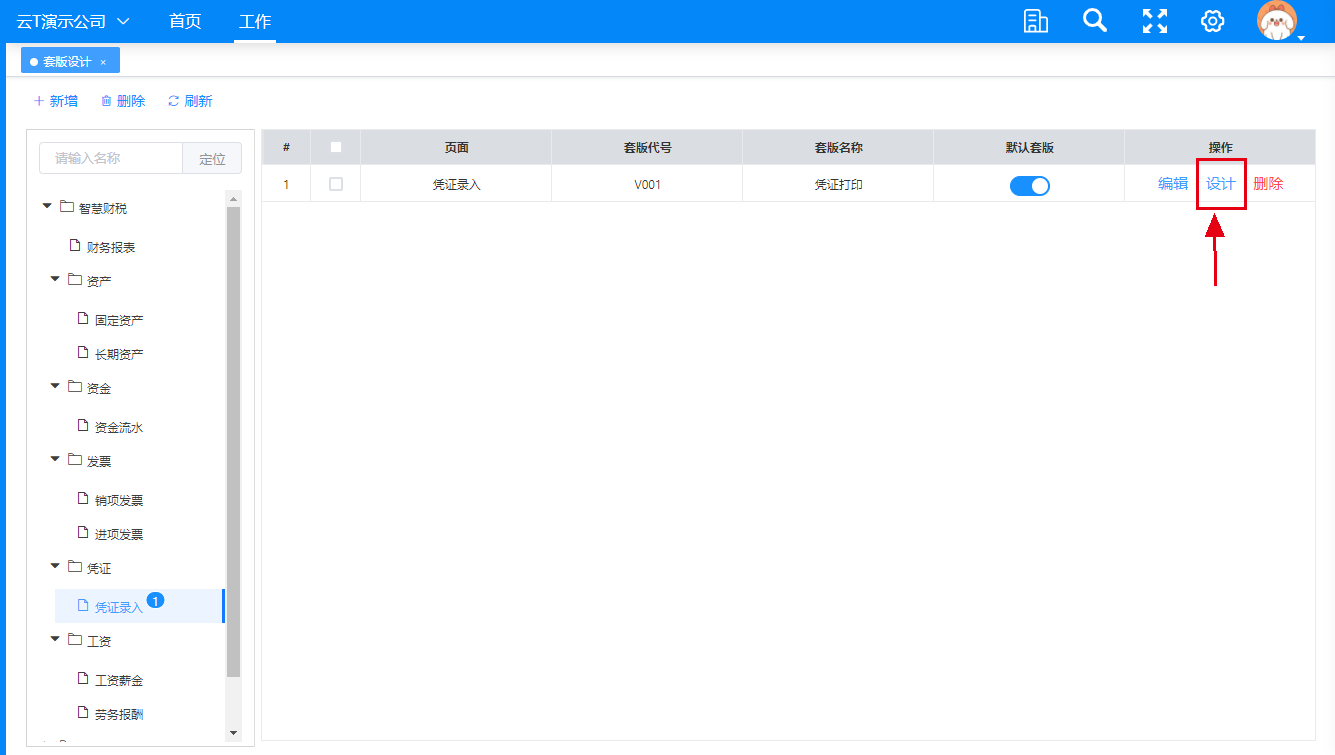Collapse the 发票 folder in tree
The image size is (1335, 755).
(x=55, y=460)
